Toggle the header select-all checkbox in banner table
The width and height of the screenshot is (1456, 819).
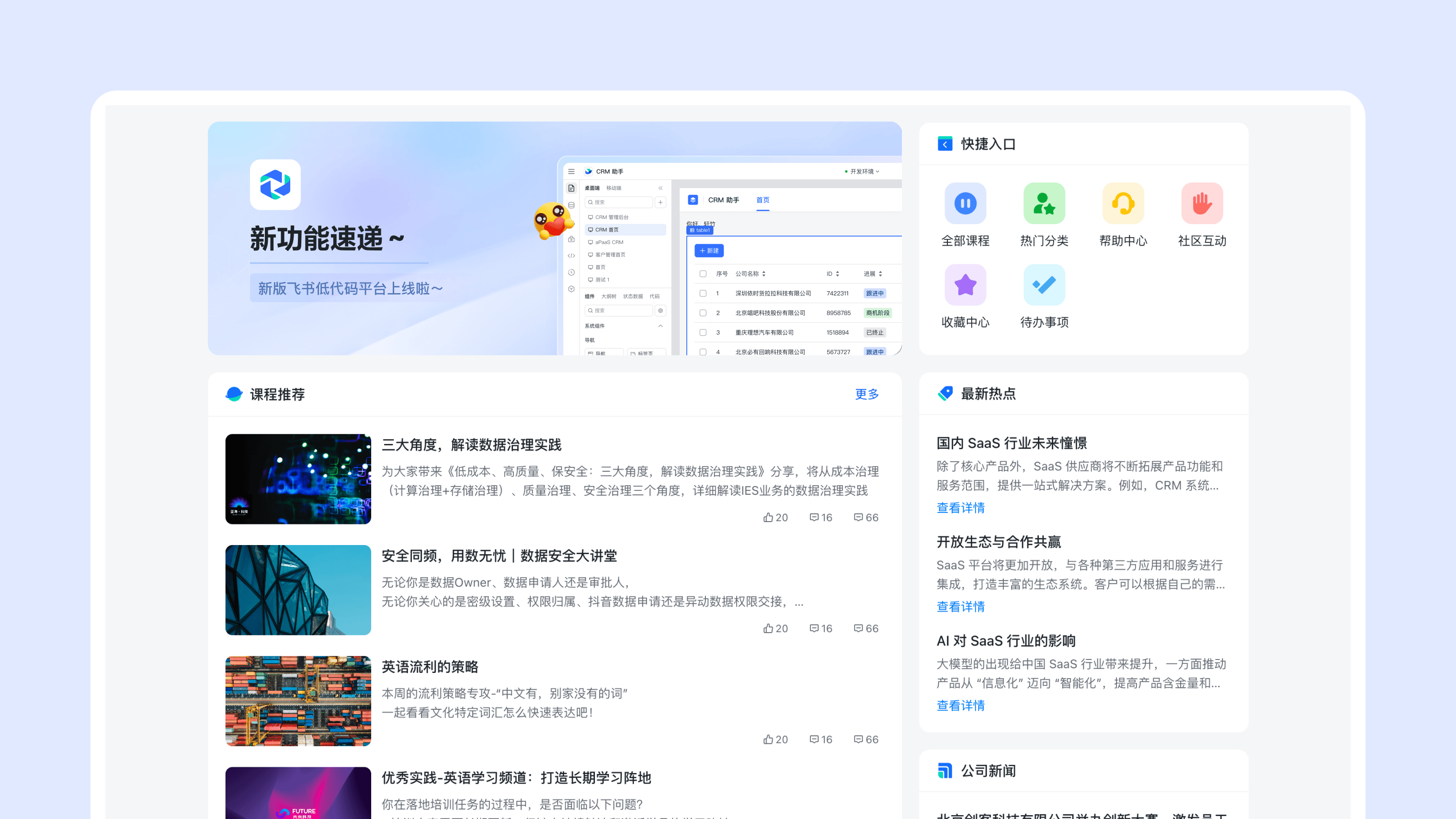click(703, 273)
